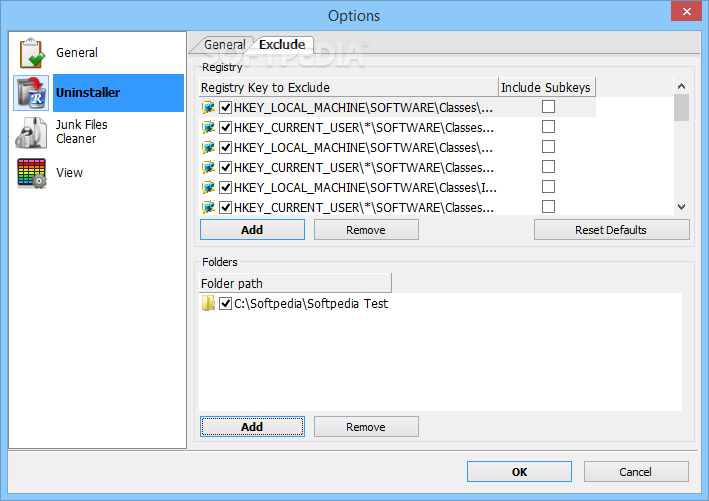The height and width of the screenshot is (501, 709).
Task: Click registry icon of the Classes\I... row
Action: 208,187
